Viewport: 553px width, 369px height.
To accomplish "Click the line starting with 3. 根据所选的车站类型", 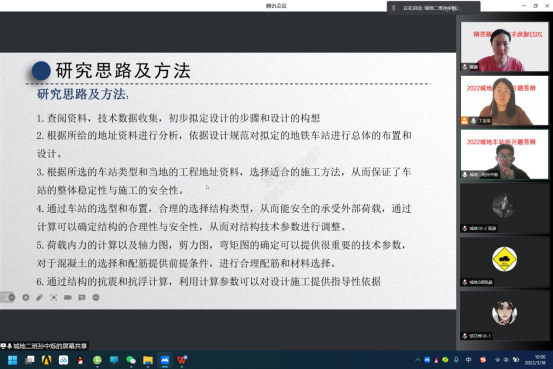I will click(224, 172).
